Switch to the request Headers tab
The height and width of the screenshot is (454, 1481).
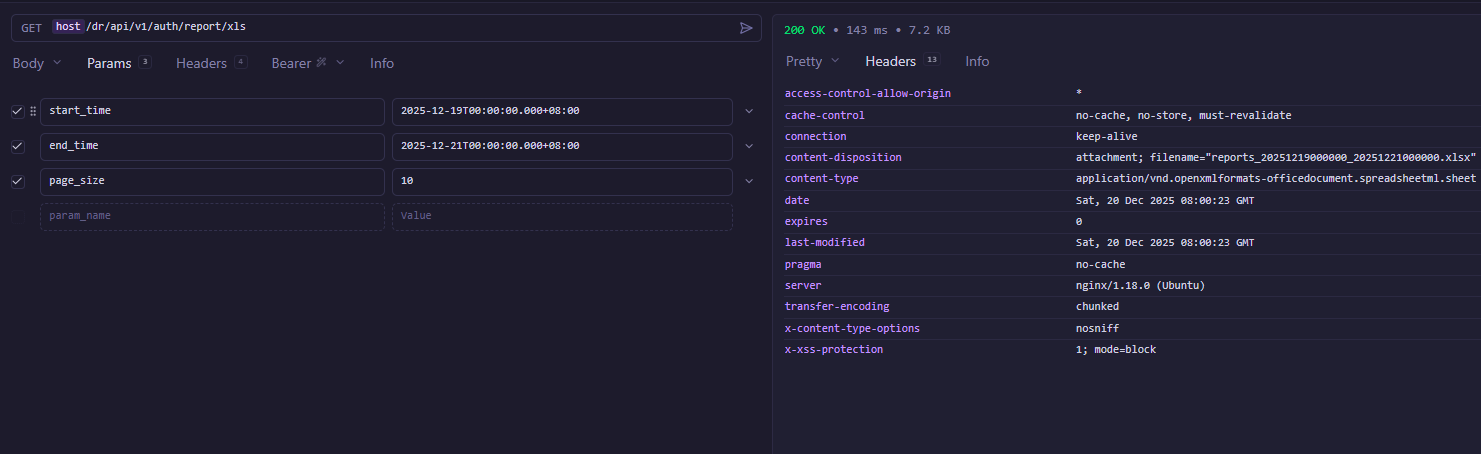click(x=202, y=63)
